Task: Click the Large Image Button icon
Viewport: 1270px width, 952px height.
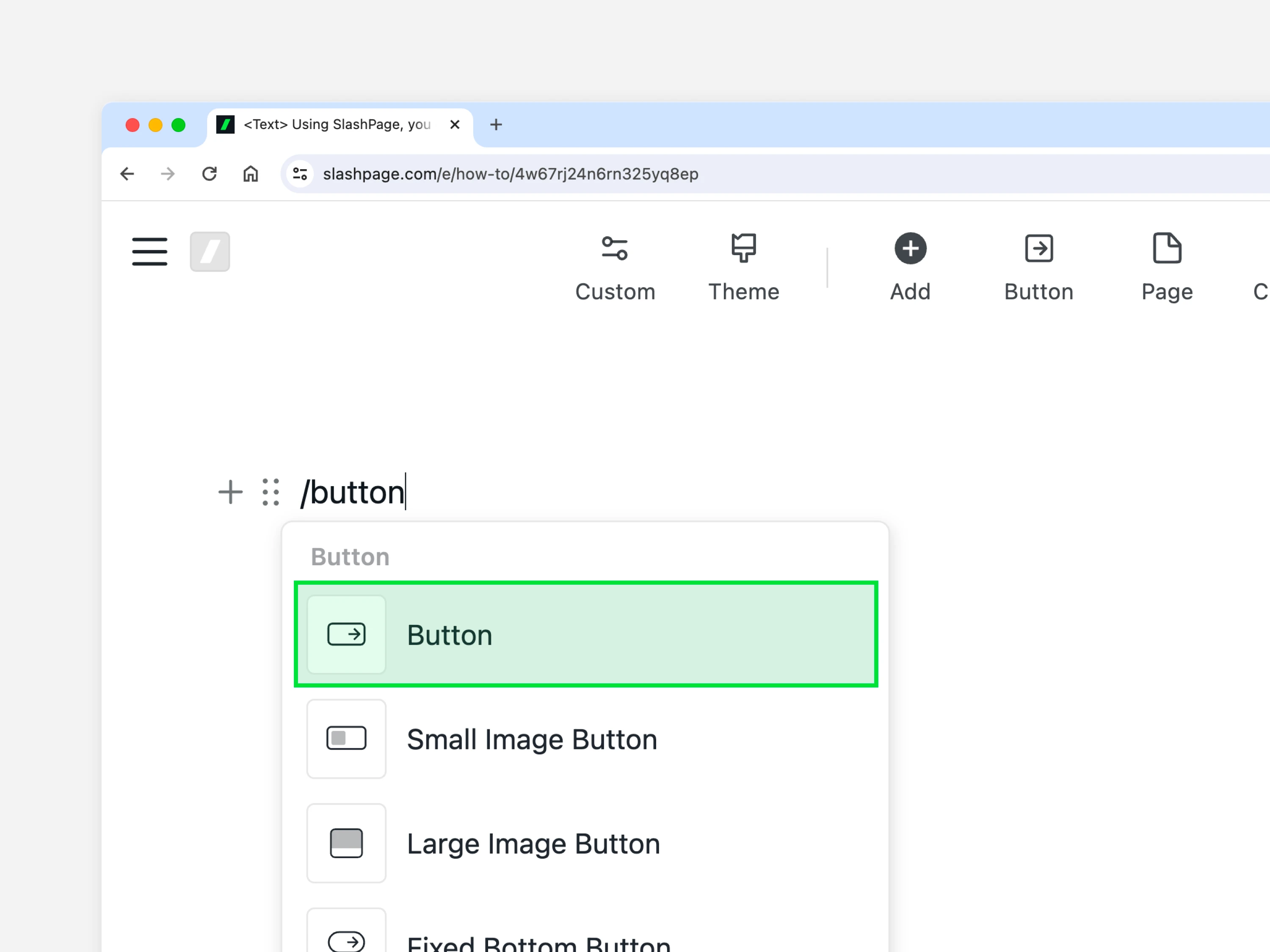Action: 346,843
